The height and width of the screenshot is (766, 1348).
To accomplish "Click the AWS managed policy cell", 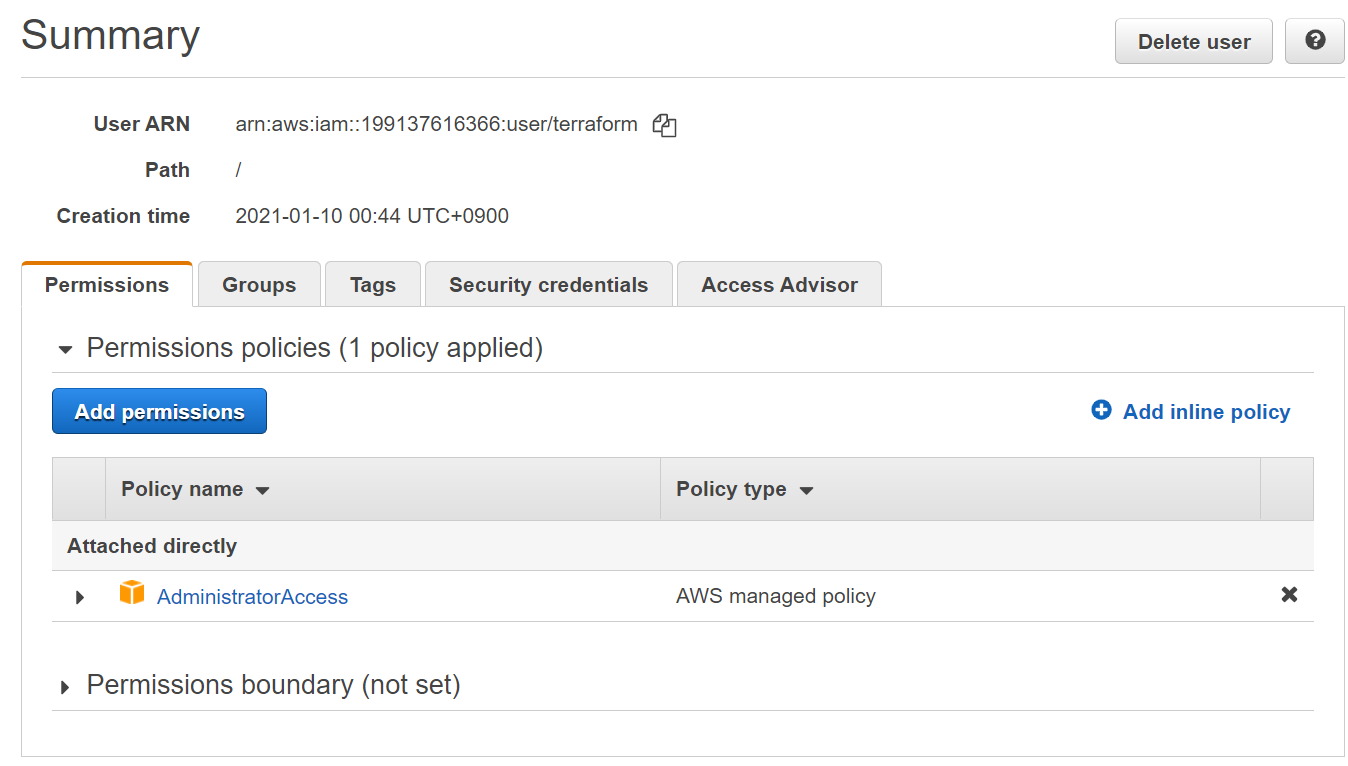I will coord(776,596).
